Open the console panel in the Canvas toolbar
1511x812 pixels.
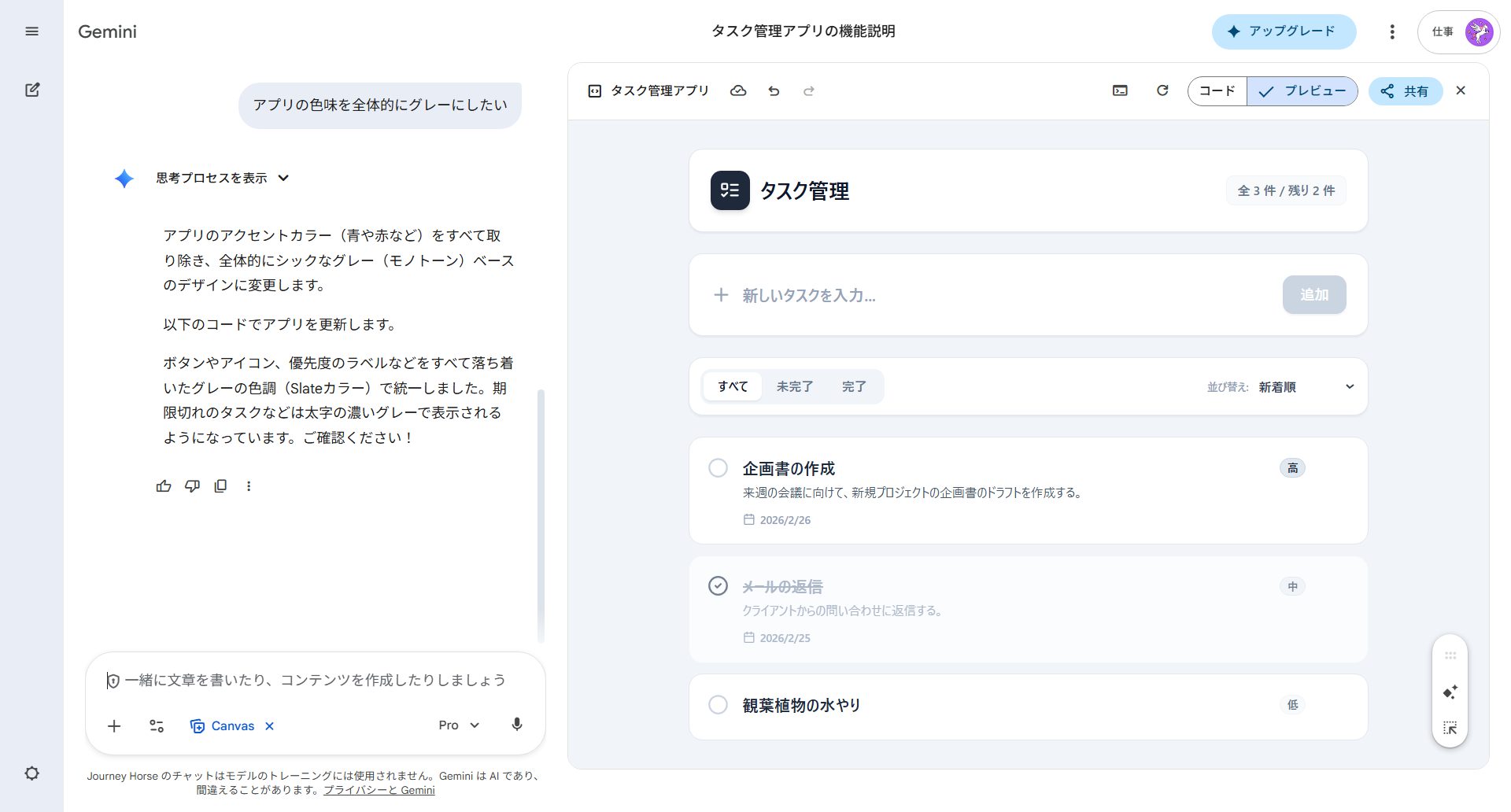coord(1119,90)
